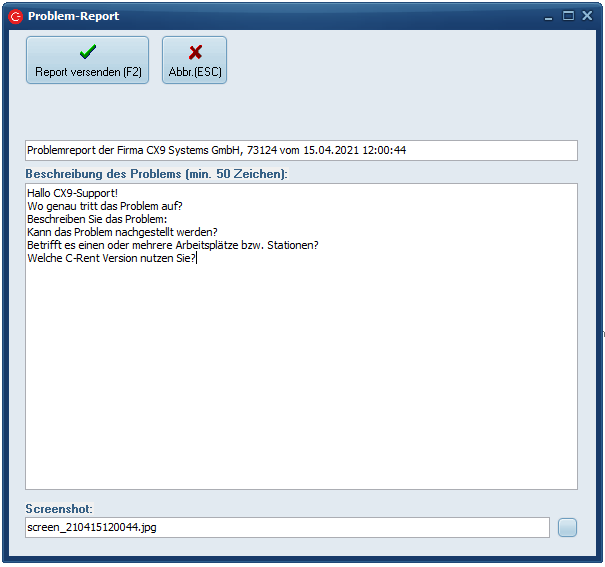Click the line 'Kann das Problem nachgestellt werden?'
Screen dimensions: 605x567
[x=122, y=232]
